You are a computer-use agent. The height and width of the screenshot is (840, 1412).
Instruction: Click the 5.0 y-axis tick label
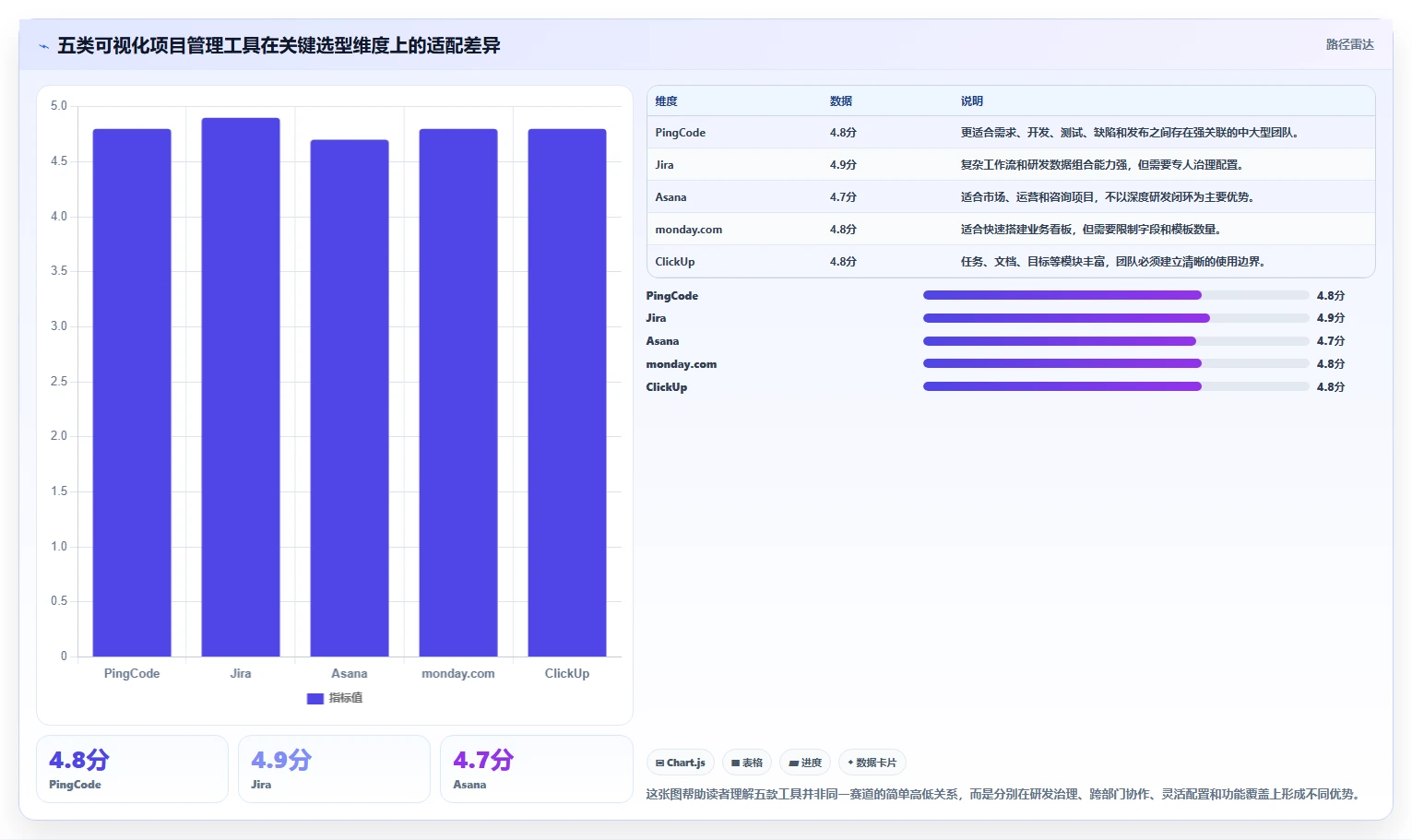59,106
